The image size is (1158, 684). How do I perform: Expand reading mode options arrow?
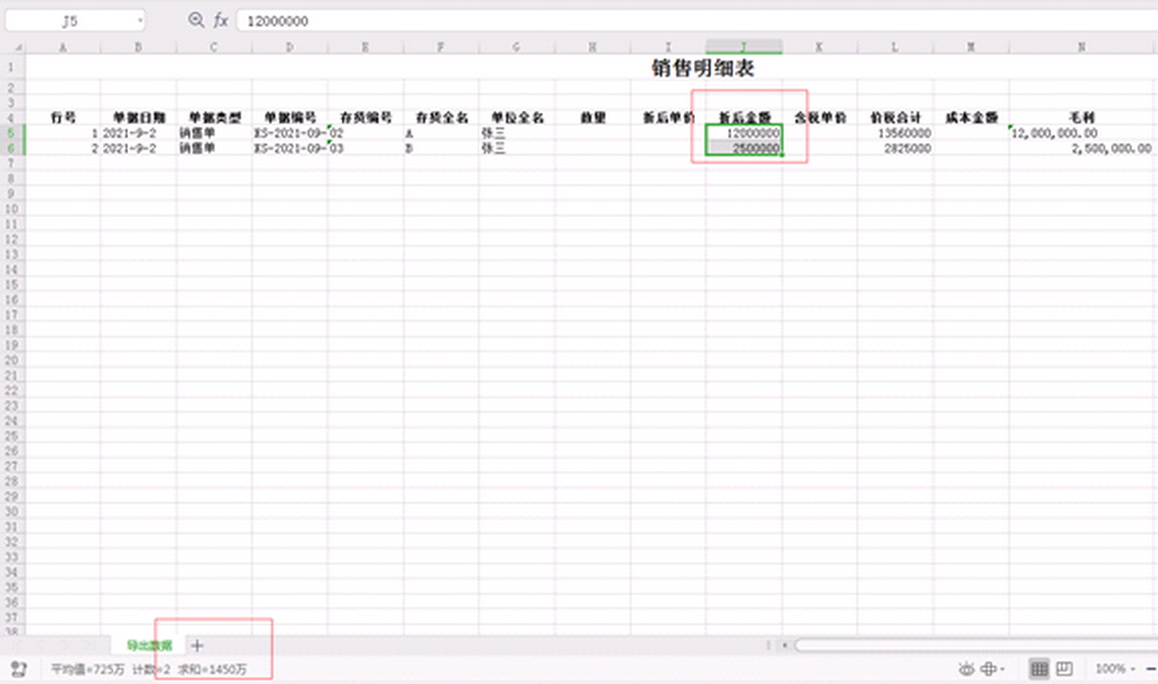[x=1002, y=668]
